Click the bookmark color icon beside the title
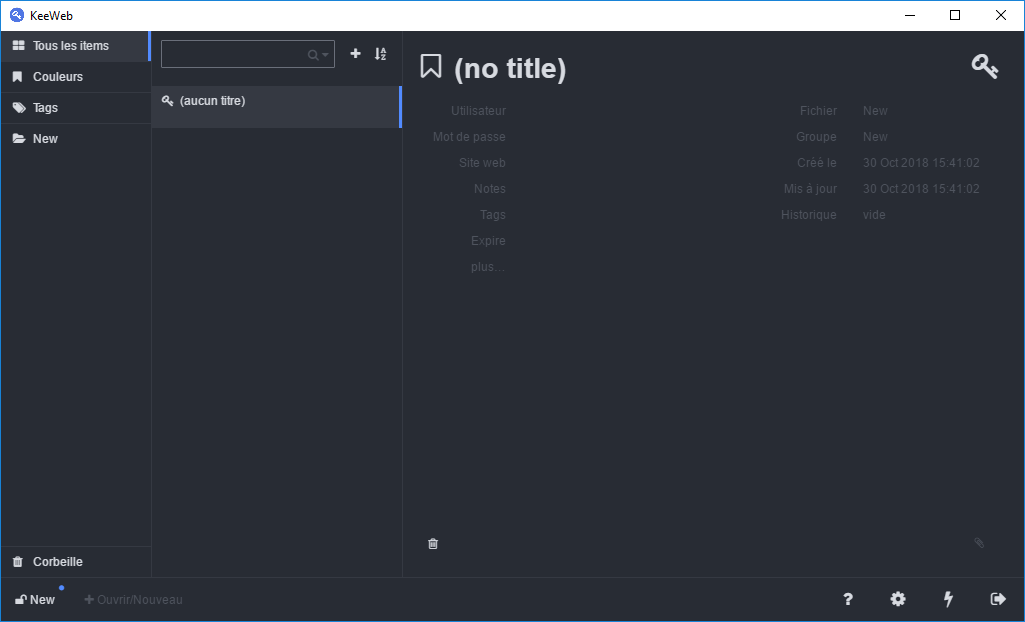This screenshot has height=622, width=1025. click(x=431, y=67)
